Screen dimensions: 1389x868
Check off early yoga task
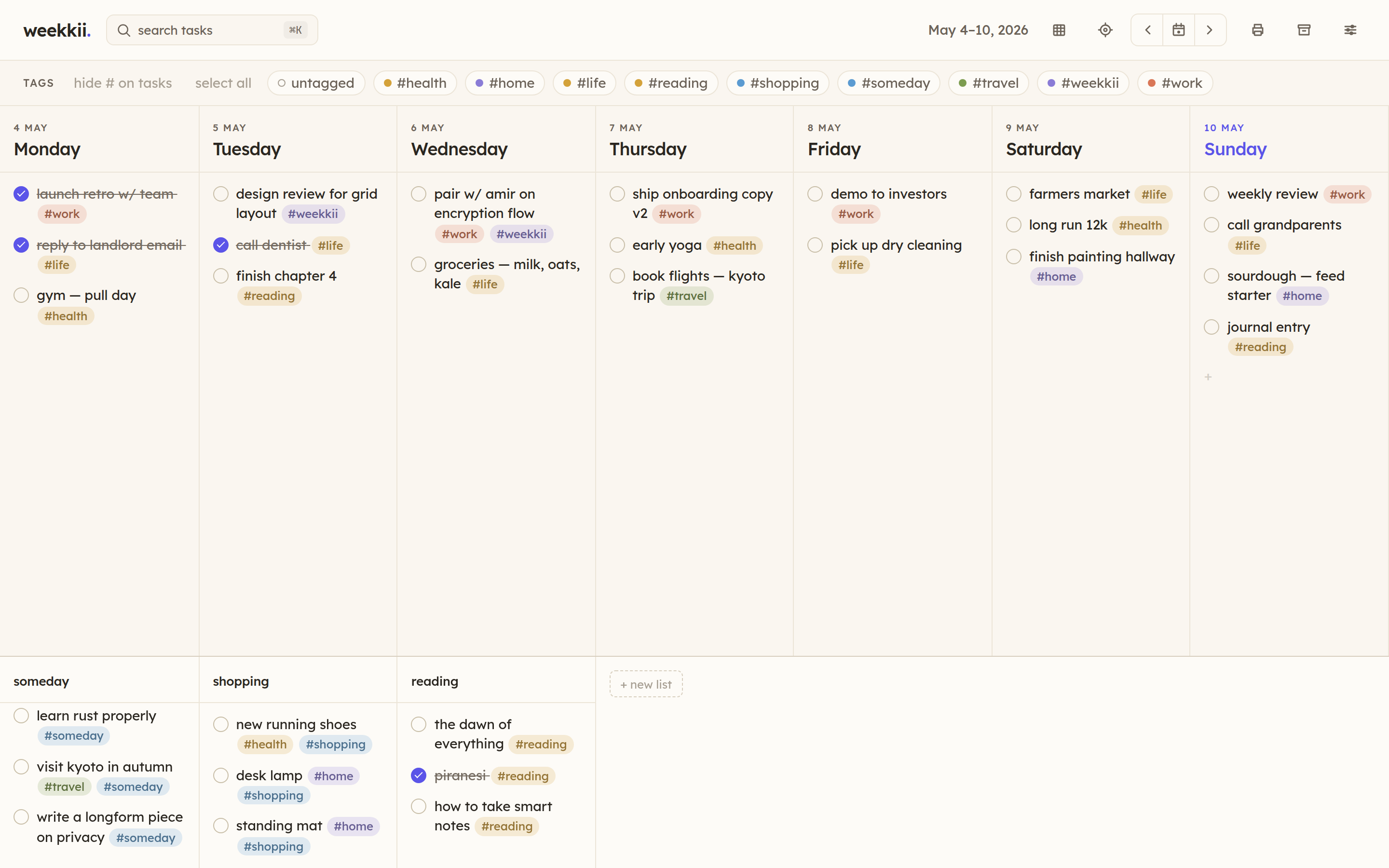click(x=617, y=245)
